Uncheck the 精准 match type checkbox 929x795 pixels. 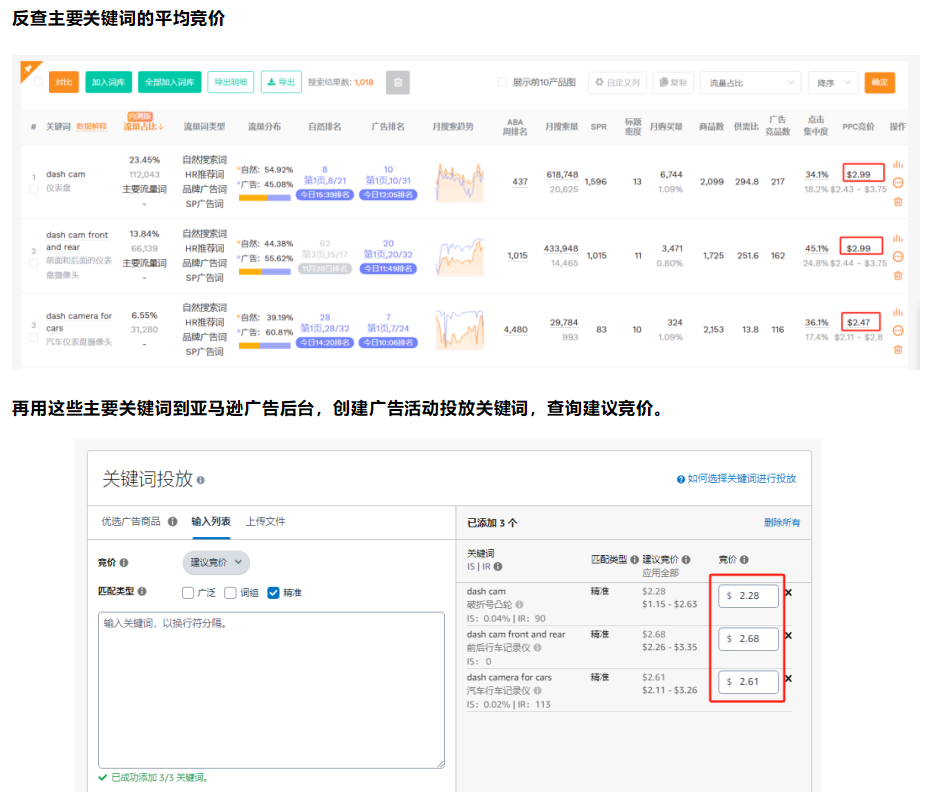pyautogui.click(x=272, y=590)
